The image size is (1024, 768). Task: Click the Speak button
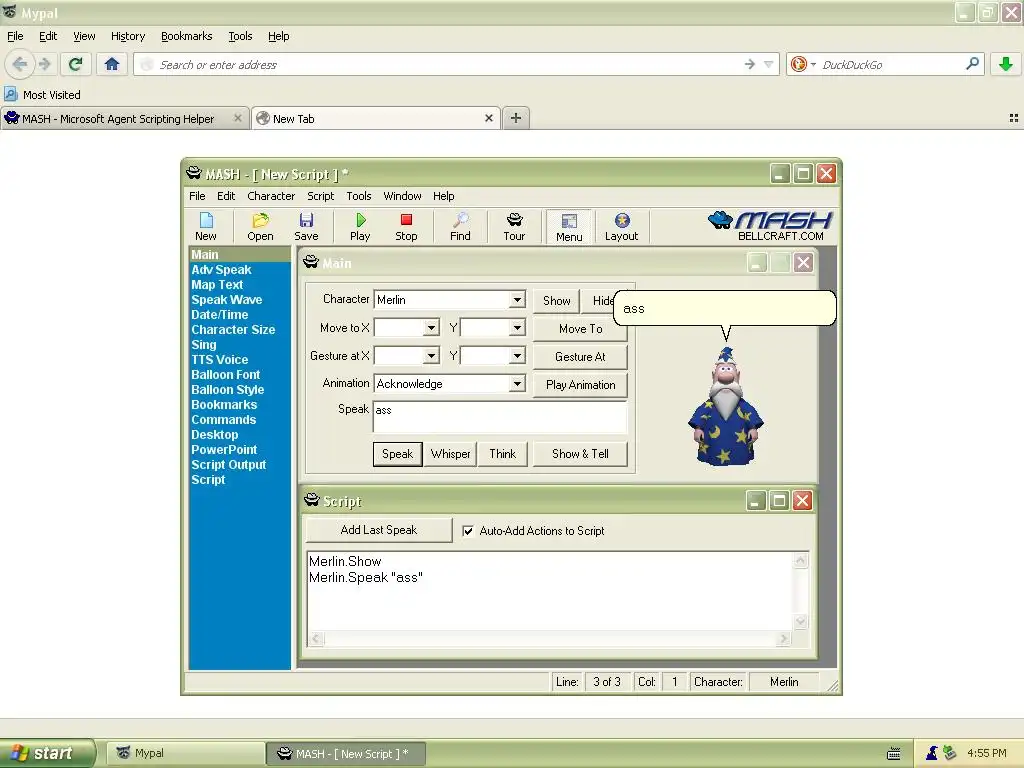coord(398,454)
